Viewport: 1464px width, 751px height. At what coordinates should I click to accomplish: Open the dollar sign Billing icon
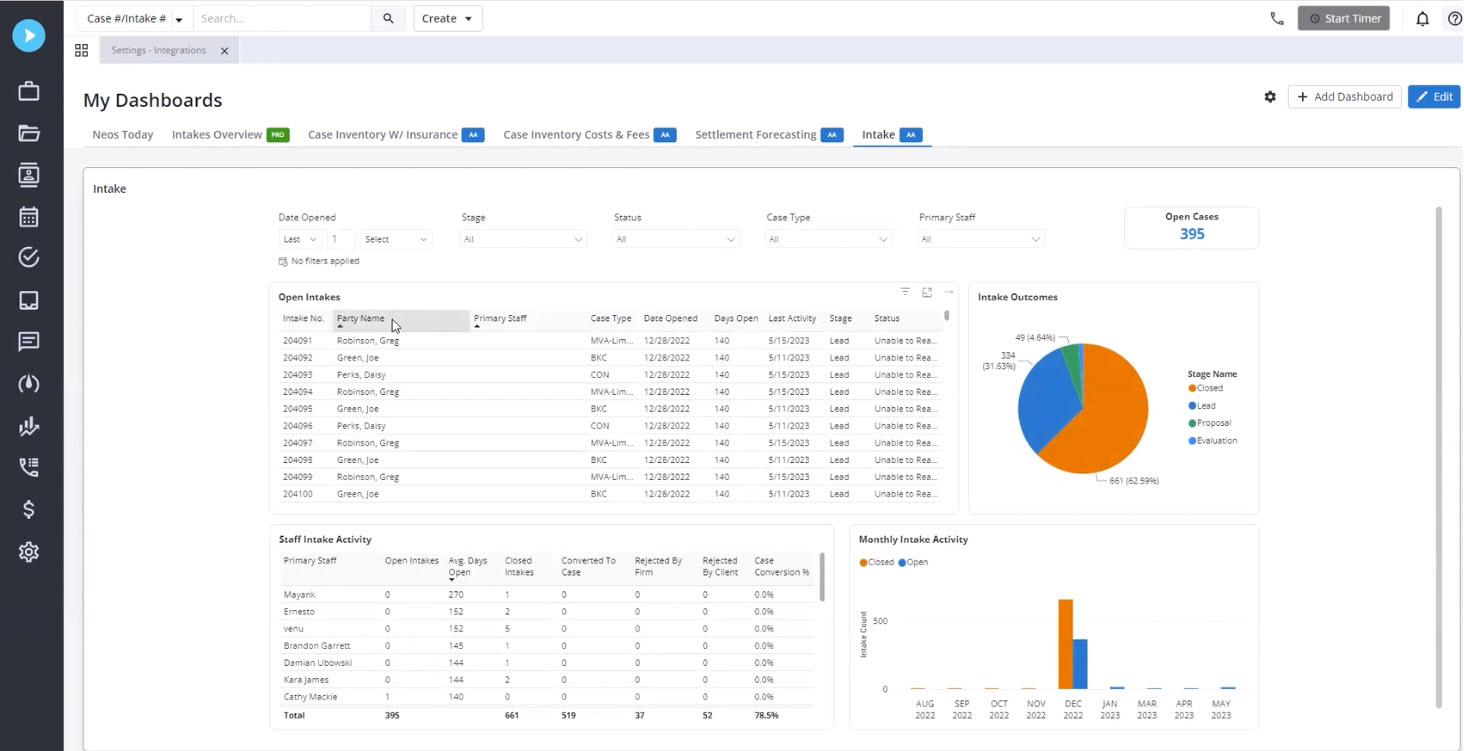[29, 509]
